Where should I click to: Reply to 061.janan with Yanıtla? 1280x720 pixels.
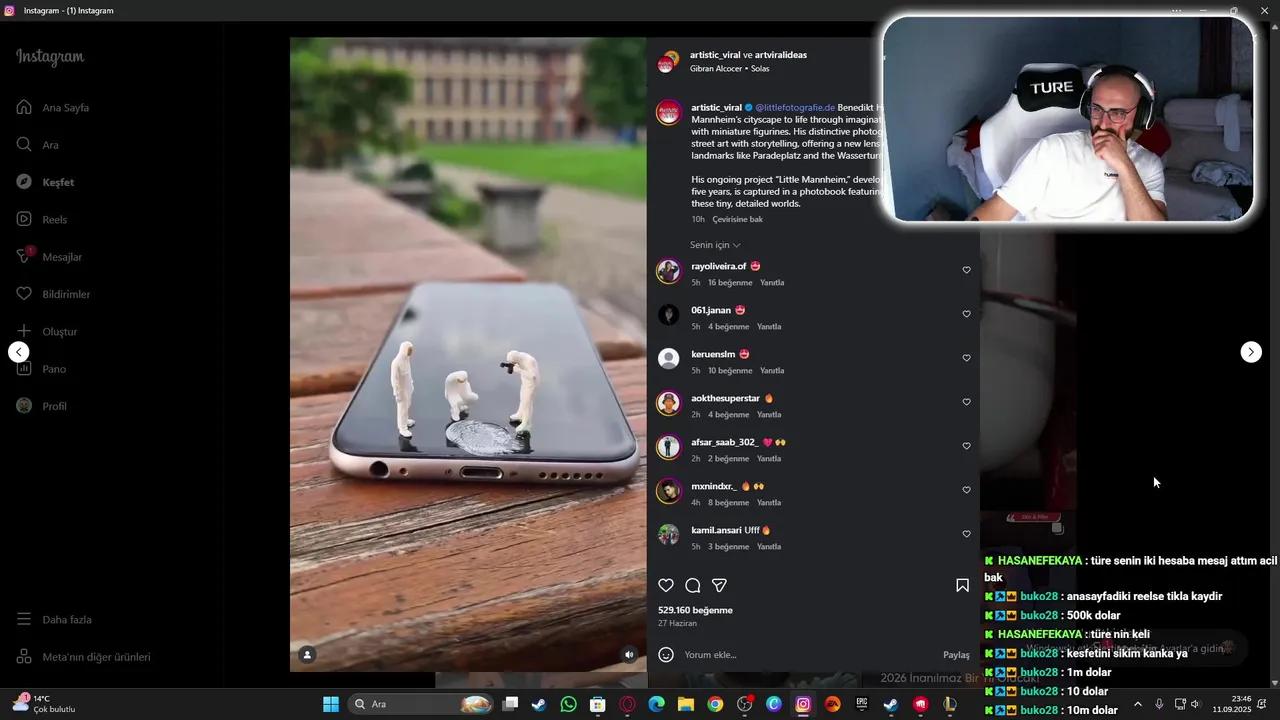coord(769,327)
